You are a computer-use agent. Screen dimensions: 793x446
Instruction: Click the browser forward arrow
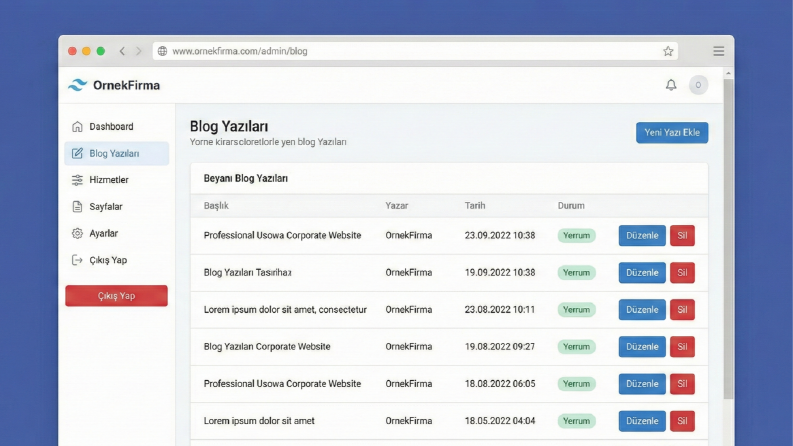(139, 51)
